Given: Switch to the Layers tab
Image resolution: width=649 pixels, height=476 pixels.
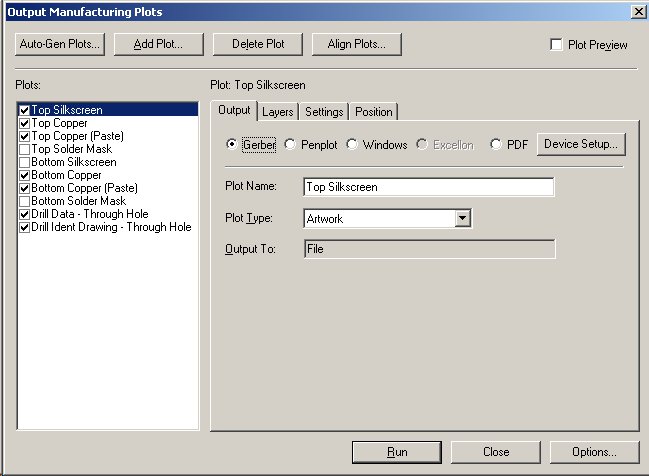Looking at the screenshot, I should (x=278, y=112).
